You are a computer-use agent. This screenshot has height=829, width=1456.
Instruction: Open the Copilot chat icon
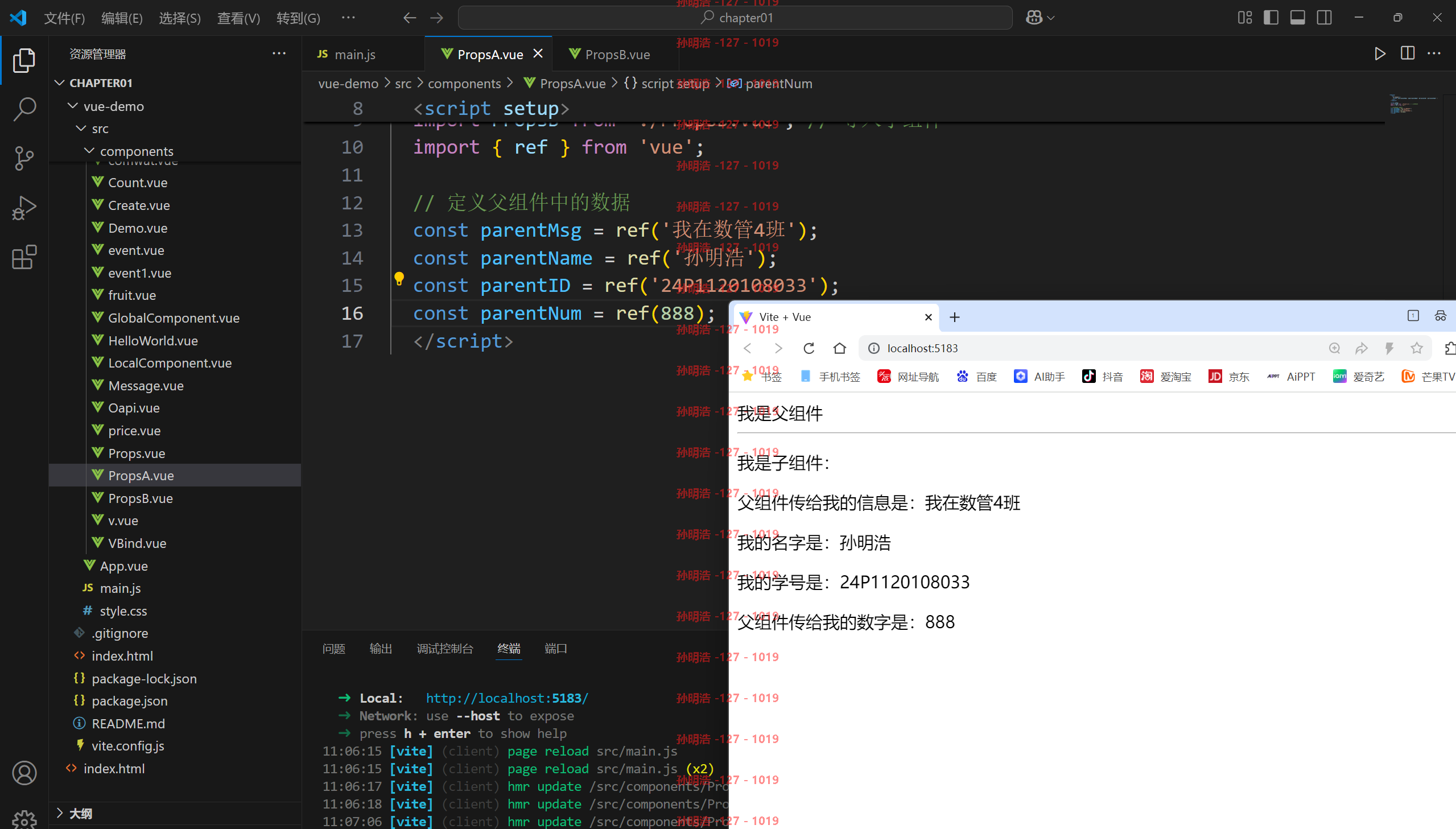coord(1034,18)
